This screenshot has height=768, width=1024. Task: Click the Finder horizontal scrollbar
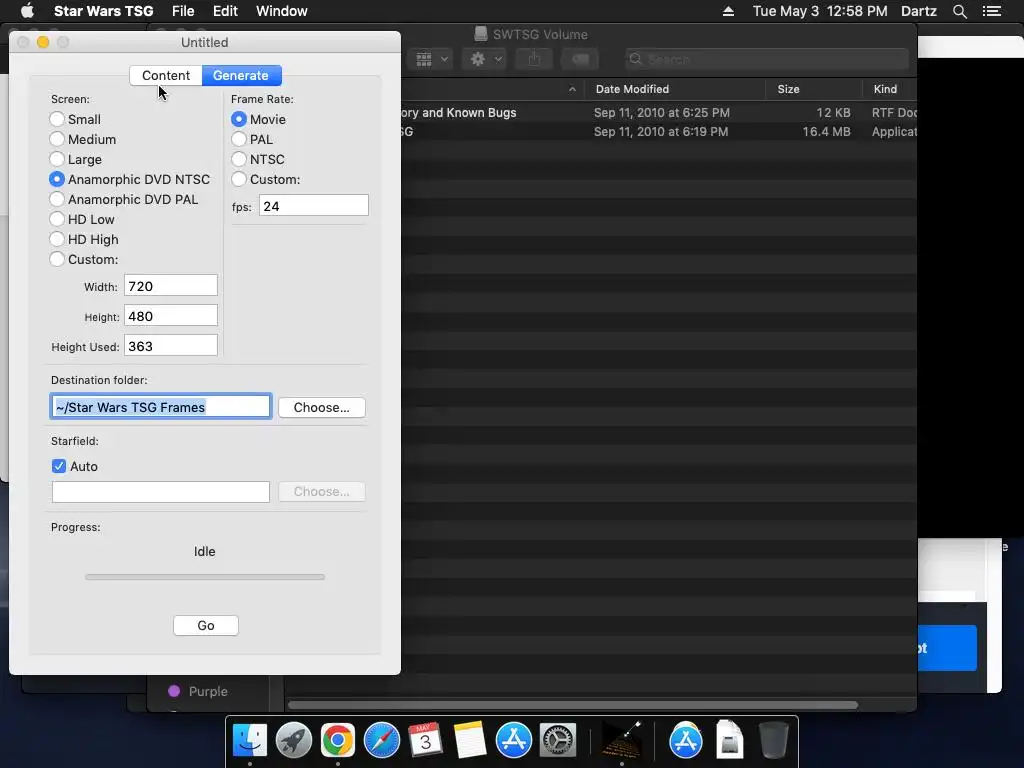573,705
